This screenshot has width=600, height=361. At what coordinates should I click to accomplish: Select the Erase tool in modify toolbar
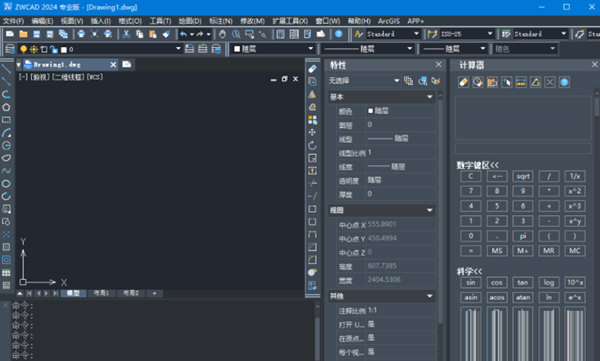coord(312,69)
